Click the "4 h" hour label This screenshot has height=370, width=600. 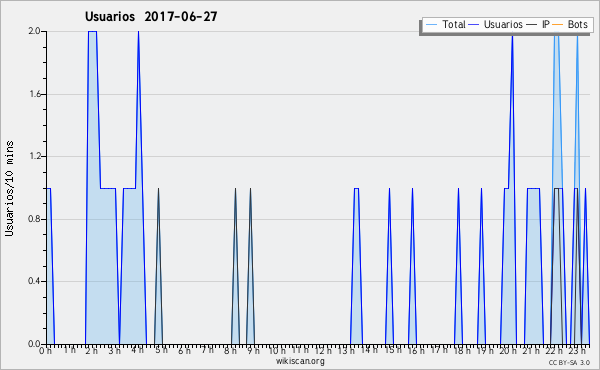(x=137, y=350)
